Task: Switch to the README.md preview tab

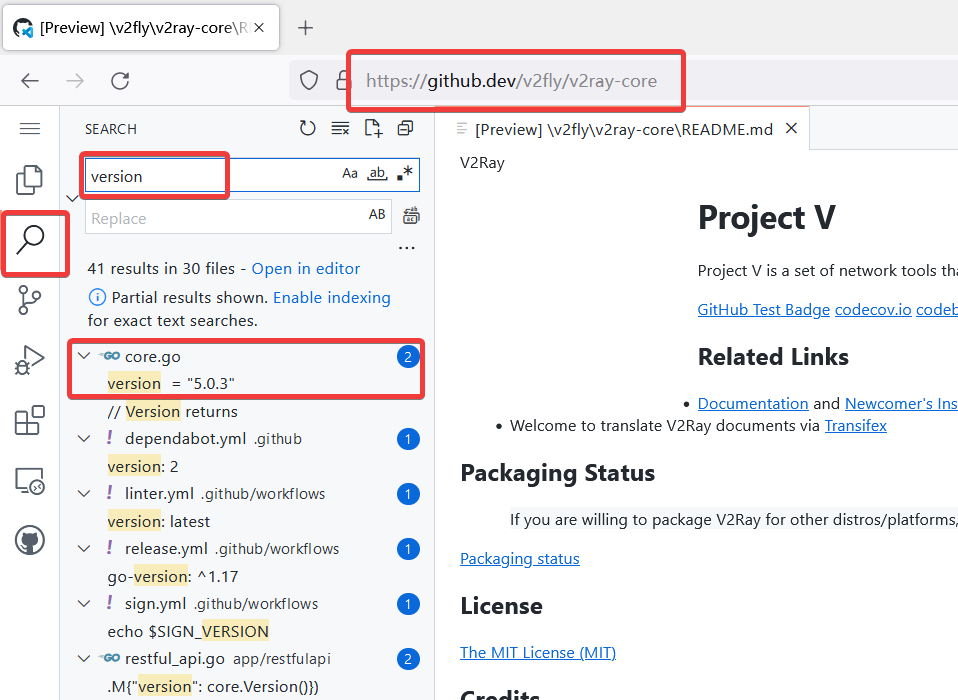Action: [x=622, y=129]
